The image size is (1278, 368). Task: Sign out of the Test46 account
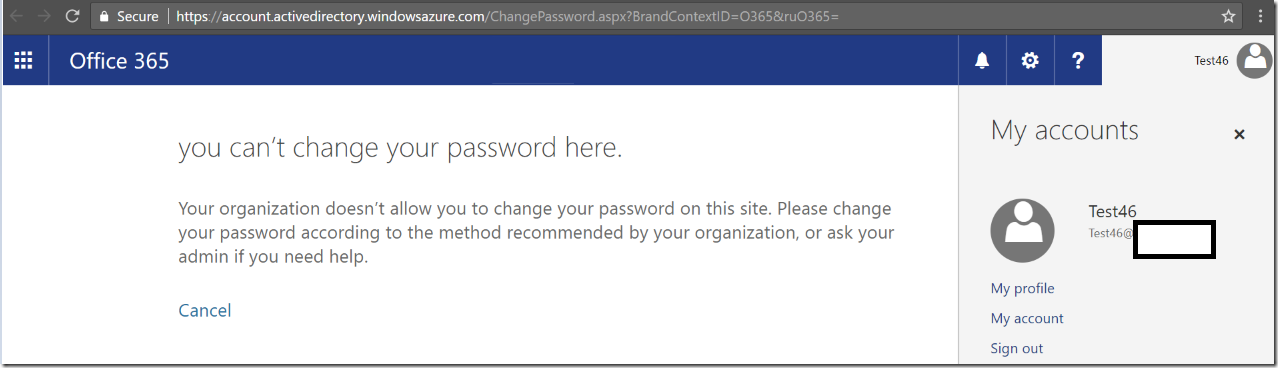click(x=1016, y=348)
